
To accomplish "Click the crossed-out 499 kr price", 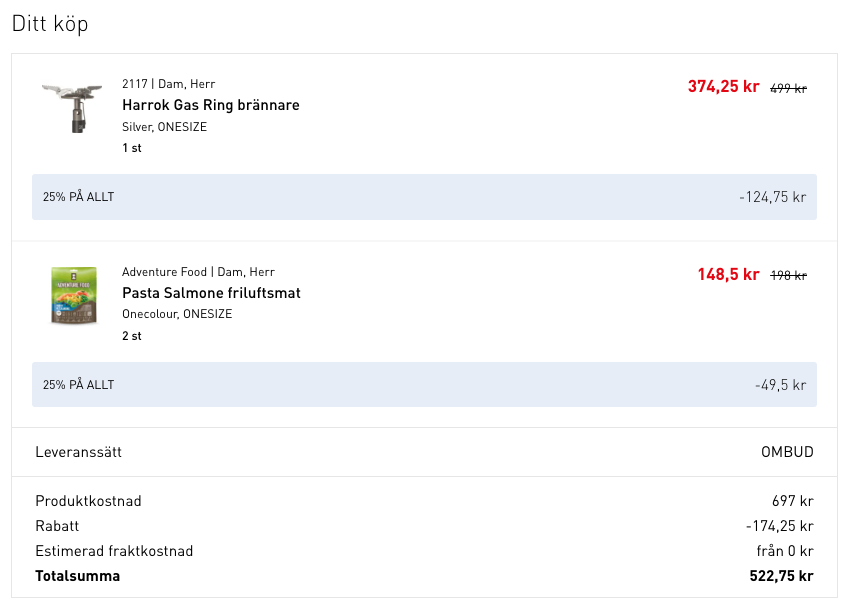I will [x=788, y=88].
